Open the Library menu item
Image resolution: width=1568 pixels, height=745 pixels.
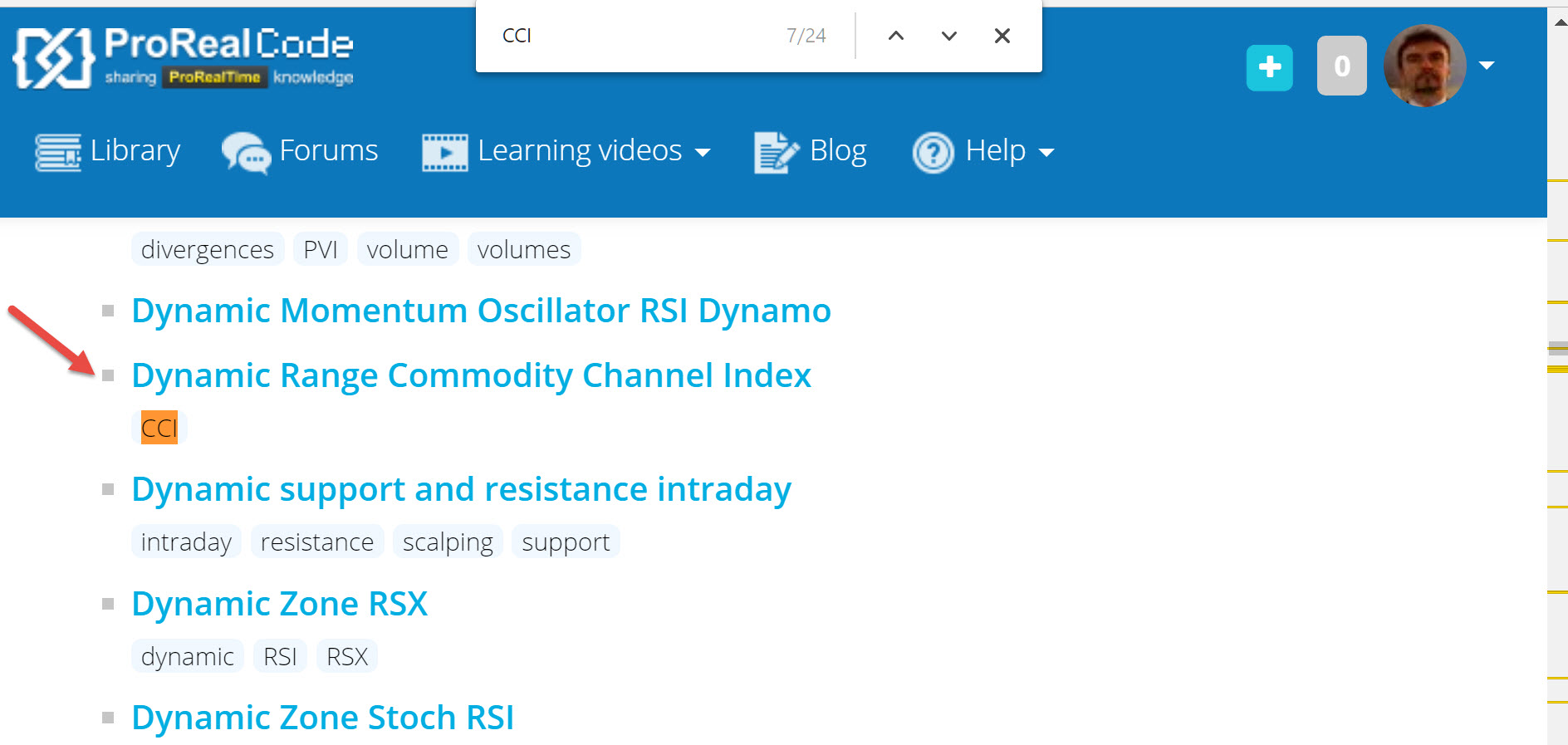coord(108,151)
